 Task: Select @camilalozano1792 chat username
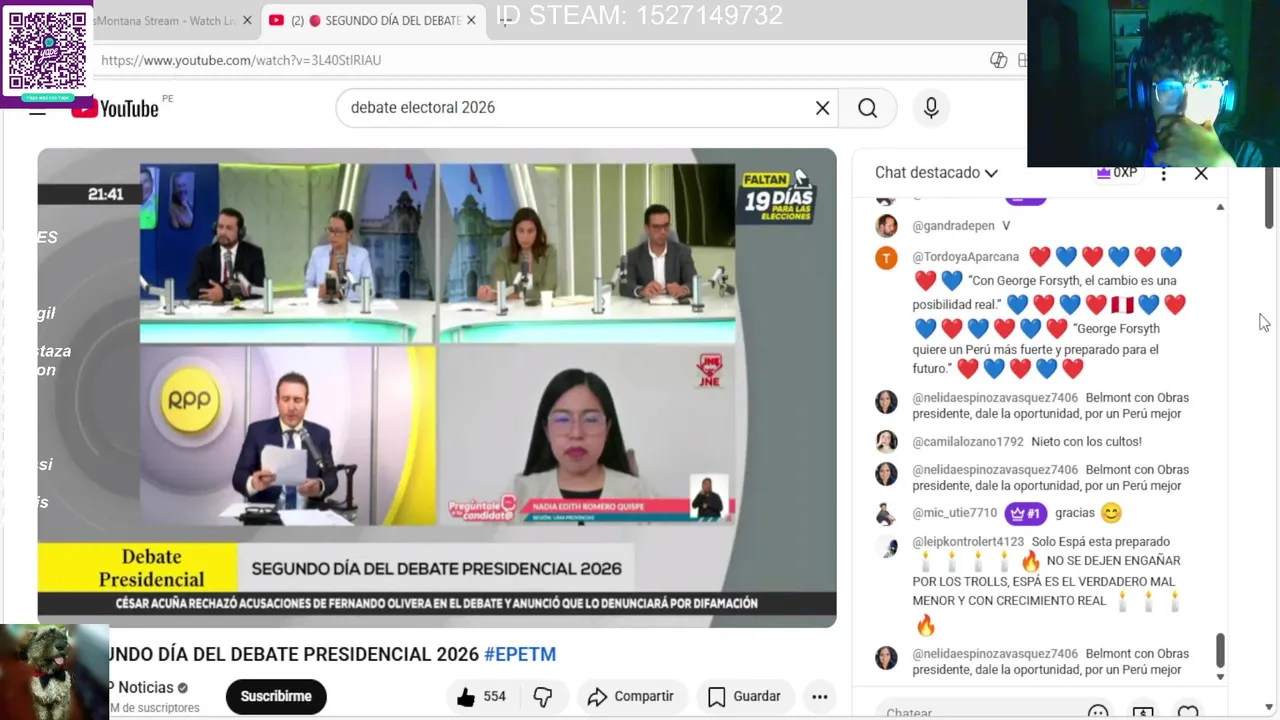968,442
